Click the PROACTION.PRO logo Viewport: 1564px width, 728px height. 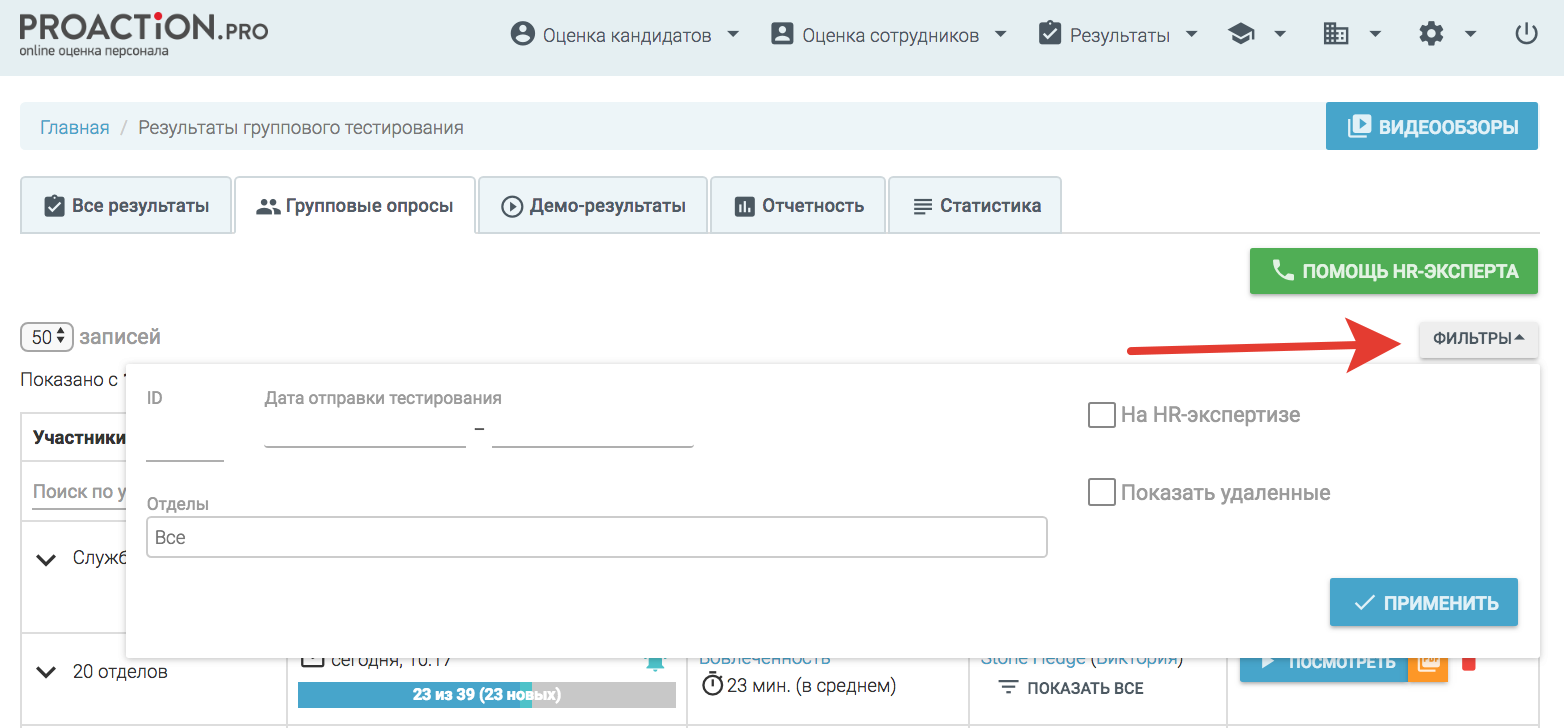point(144,34)
